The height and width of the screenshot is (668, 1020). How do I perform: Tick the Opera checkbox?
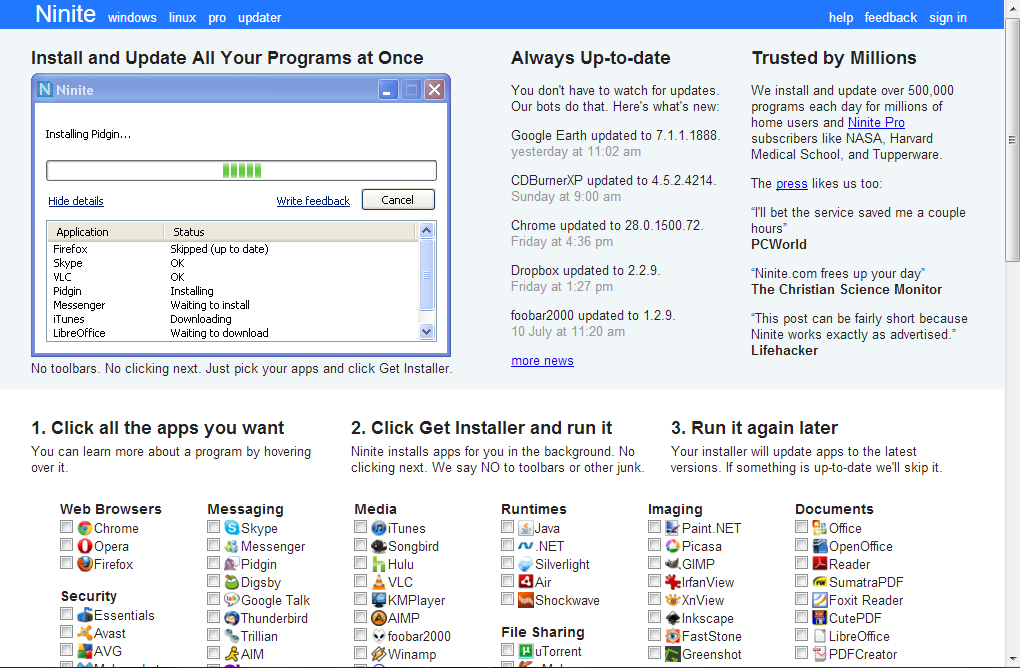(x=66, y=544)
